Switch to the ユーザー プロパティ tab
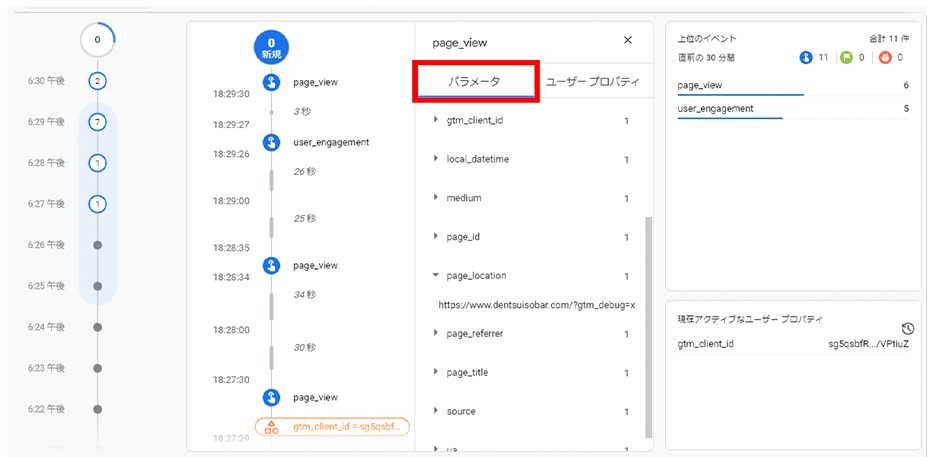 pyautogui.click(x=592, y=82)
